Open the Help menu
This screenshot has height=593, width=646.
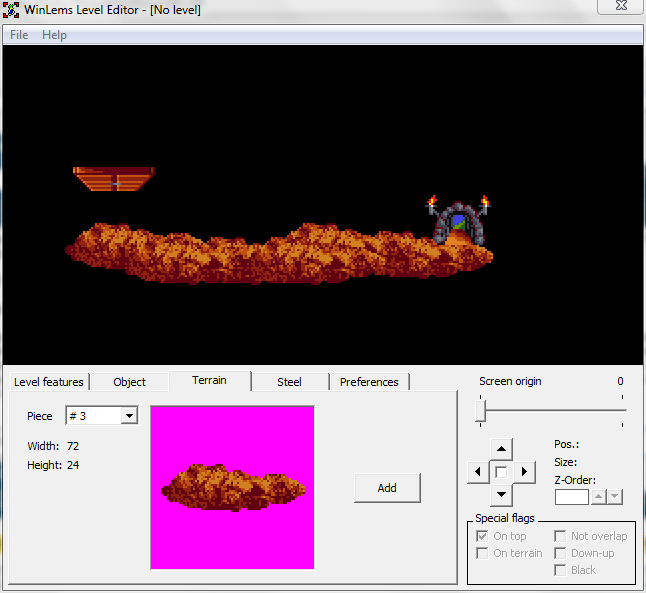click(x=54, y=35)
